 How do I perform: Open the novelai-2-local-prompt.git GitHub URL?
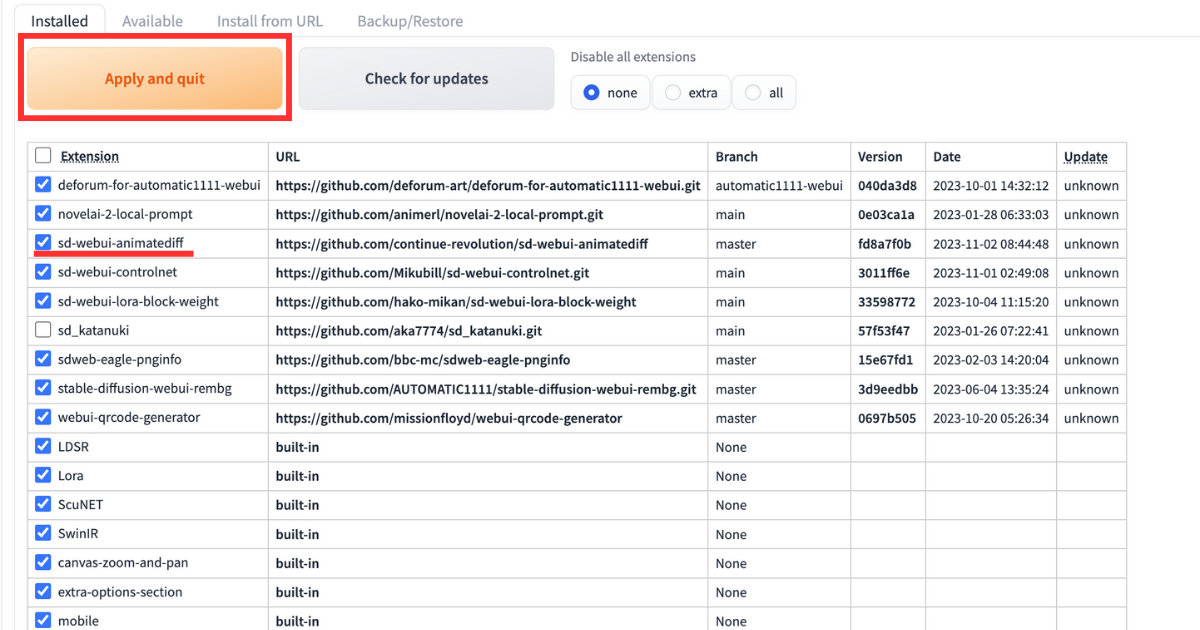pyautogui.click(x=440, y=215)
